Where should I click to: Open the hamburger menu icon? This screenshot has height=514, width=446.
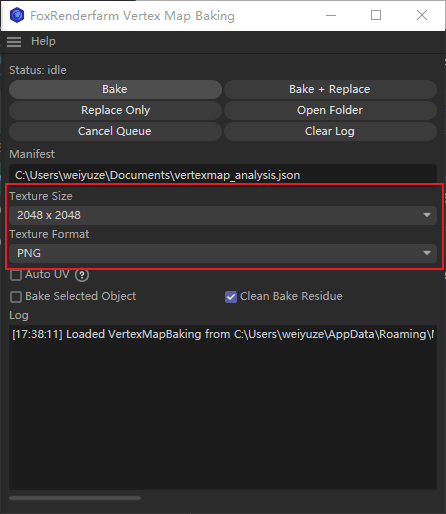pyautogui.click(x=14, y=42)
